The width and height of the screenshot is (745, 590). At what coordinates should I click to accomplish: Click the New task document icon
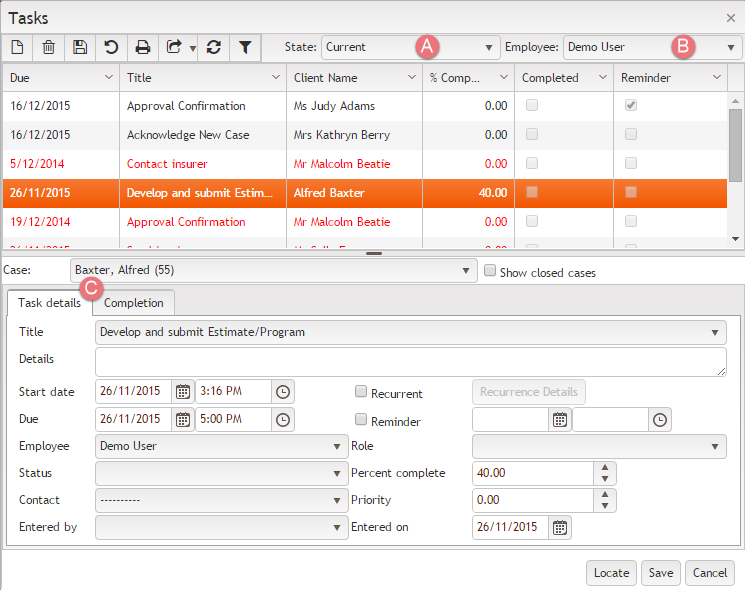(18, 47)
